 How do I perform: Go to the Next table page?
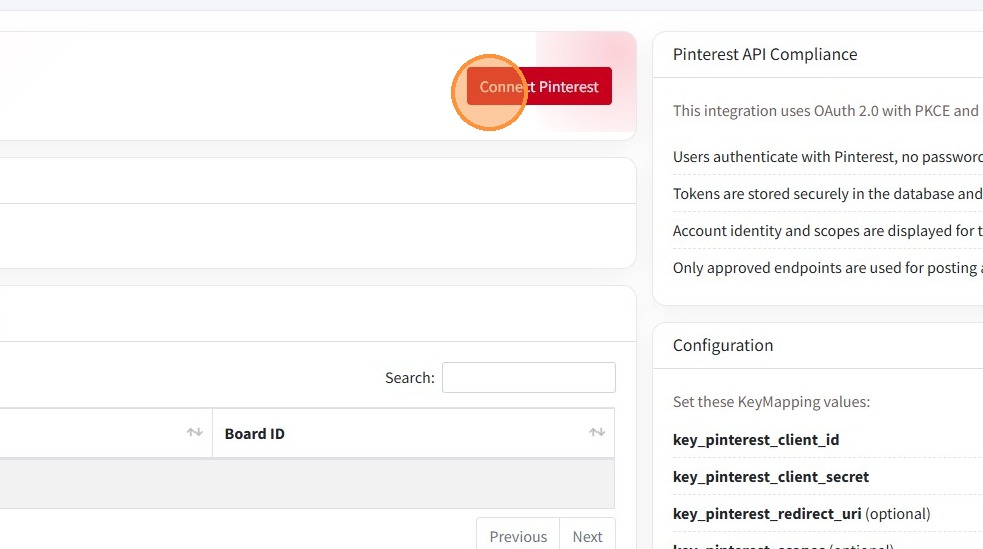click(x=587, y=536)
